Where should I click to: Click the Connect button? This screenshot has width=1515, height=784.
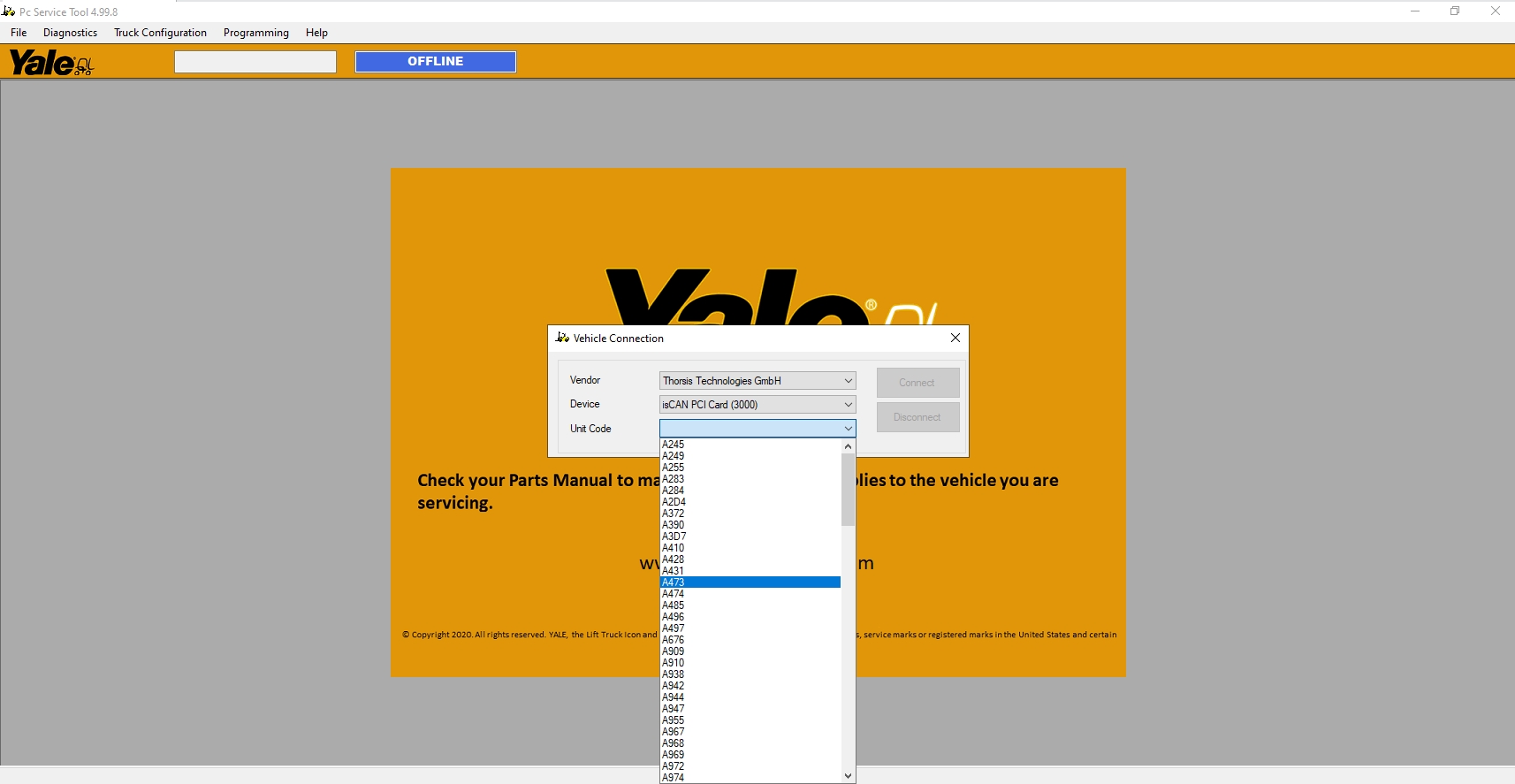pos(917,383)
